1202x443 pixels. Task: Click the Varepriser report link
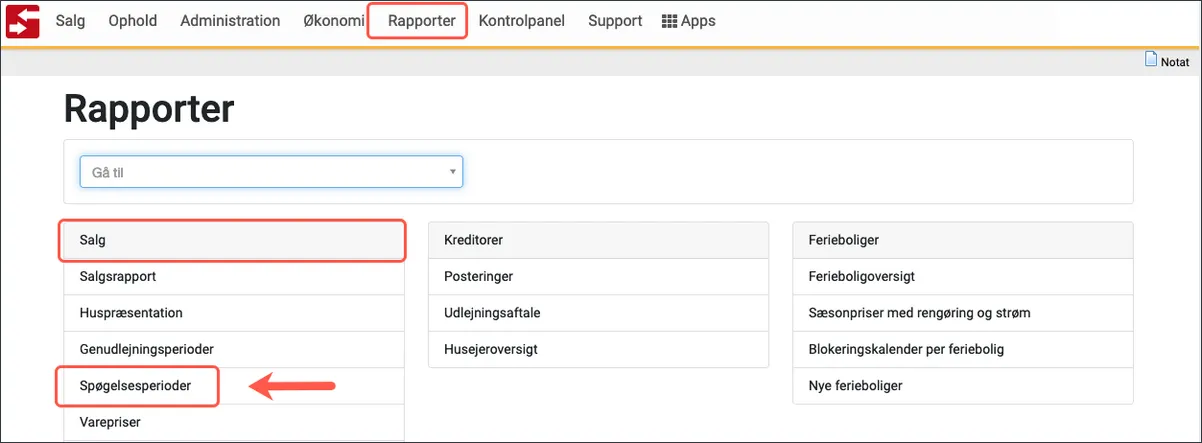tap(110, 422)
